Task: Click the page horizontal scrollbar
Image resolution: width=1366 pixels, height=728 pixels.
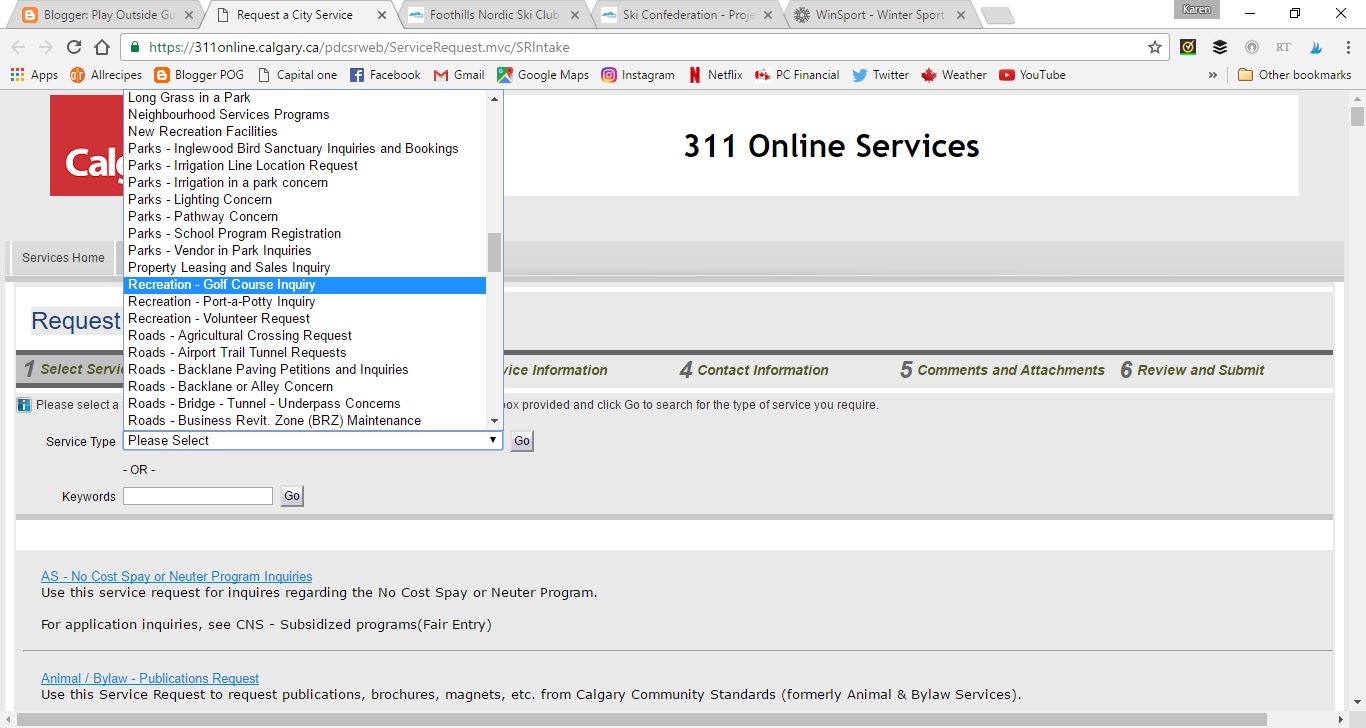Action: click(x=640, y=720)
